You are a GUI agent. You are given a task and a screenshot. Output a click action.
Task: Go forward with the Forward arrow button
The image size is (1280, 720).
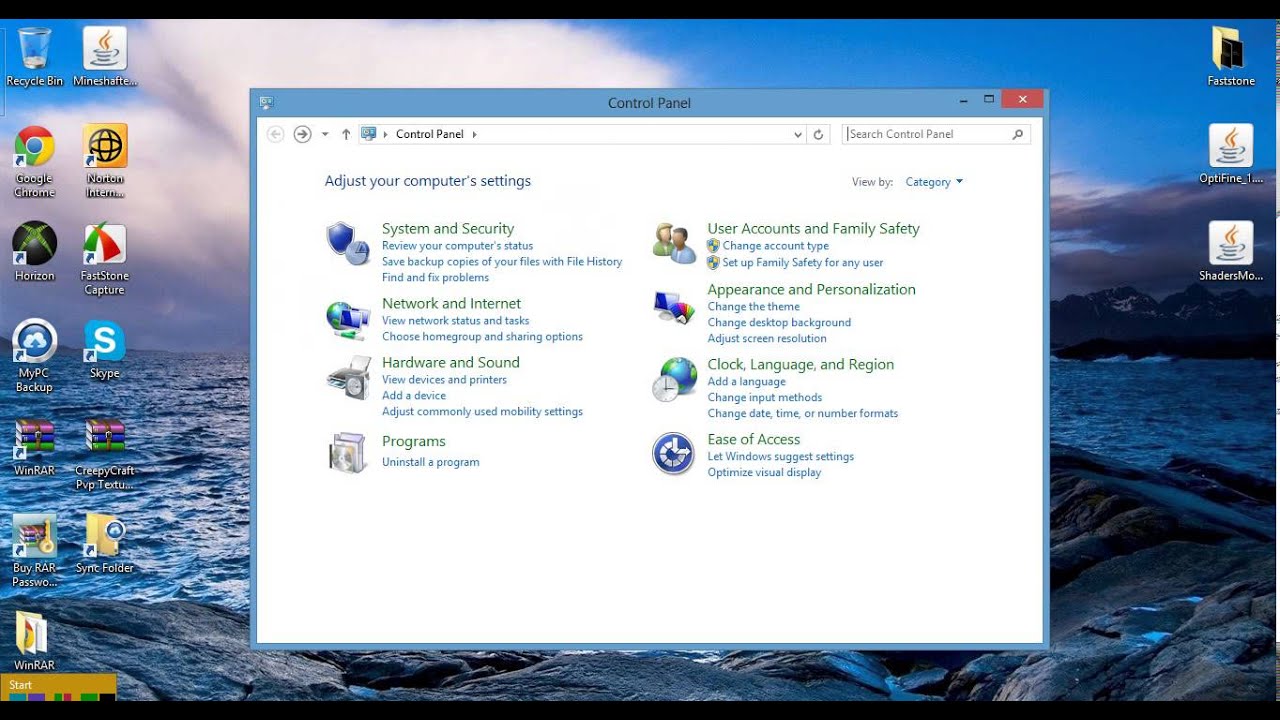pos(302,134)
